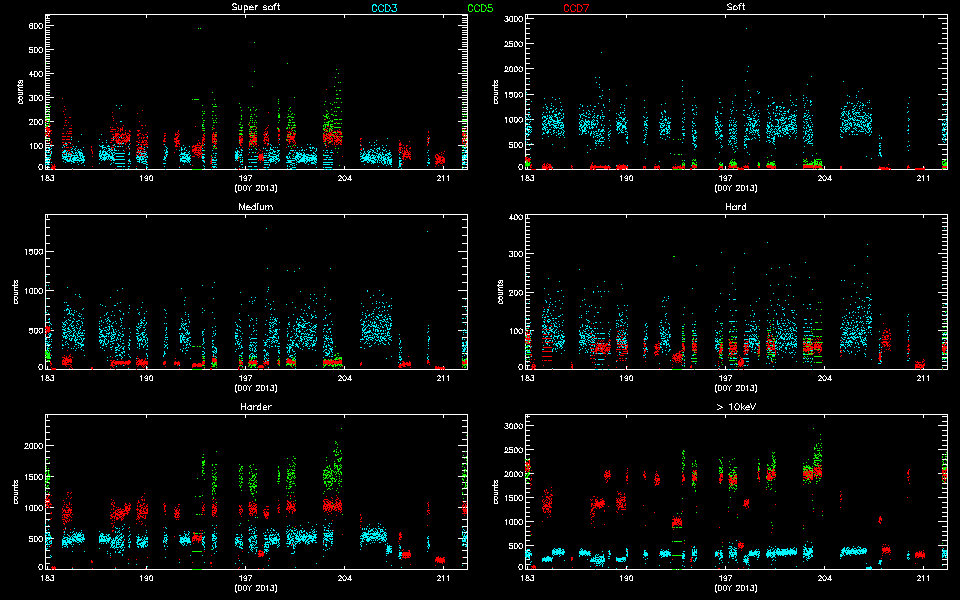Click the 190 x-axis tick of Soft plot
The height and width of the screenshot is (600, 960).
point(626,179)
